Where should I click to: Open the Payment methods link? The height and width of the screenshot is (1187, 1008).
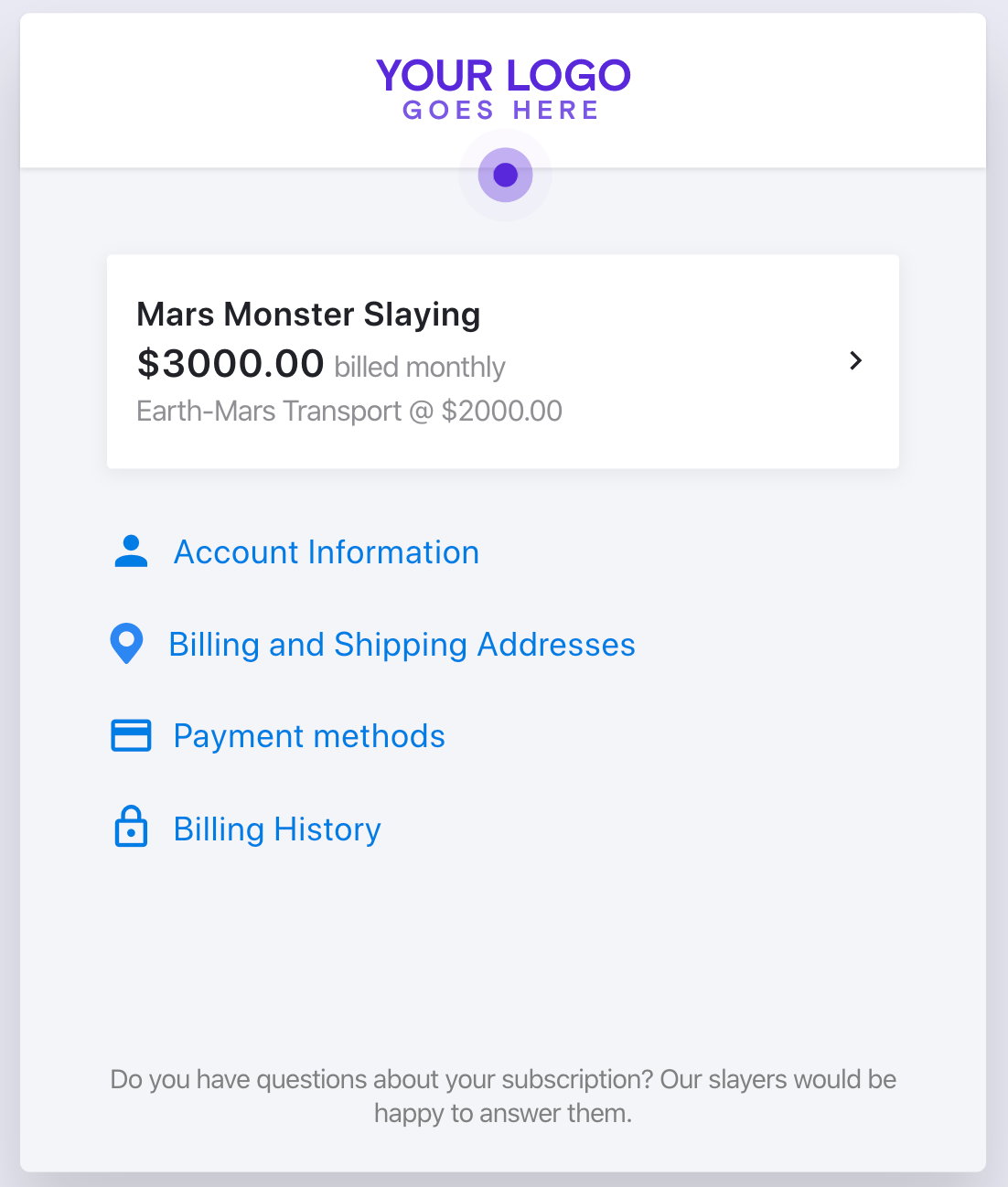pos(309,736)
